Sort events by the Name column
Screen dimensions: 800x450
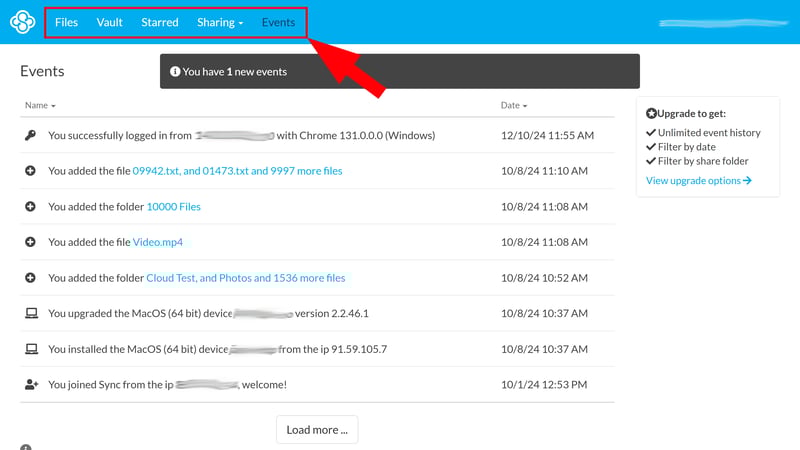pyautogui.click(x=40, y=105)
